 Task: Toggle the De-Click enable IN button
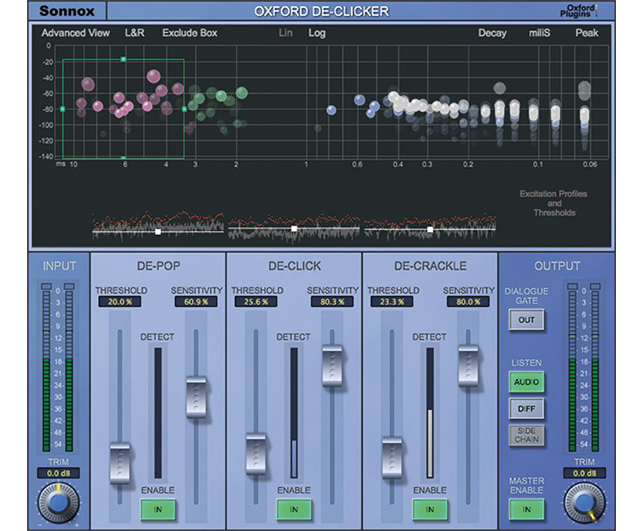pyautogui.click(x=294, y=510)
